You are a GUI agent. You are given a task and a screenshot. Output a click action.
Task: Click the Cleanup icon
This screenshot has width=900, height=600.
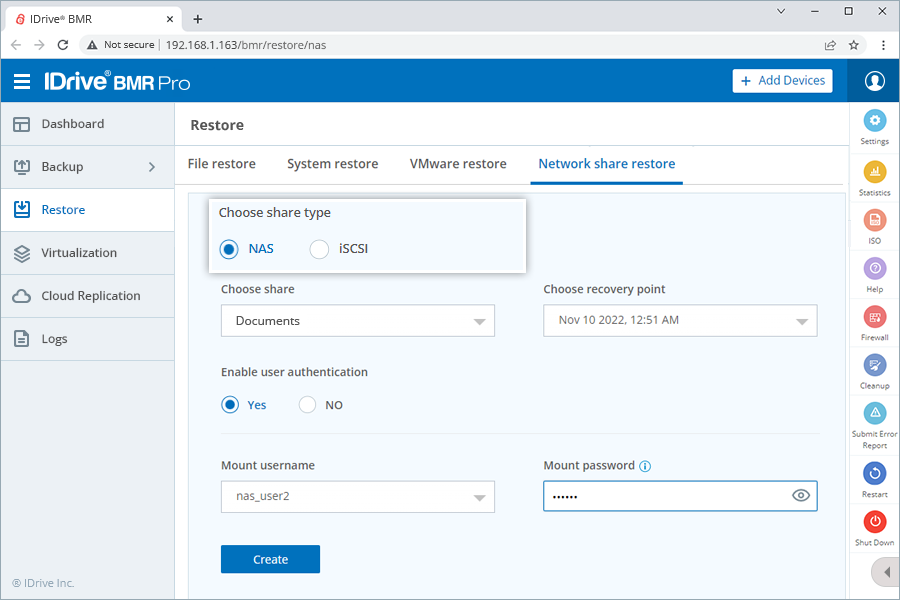(874, 365)
